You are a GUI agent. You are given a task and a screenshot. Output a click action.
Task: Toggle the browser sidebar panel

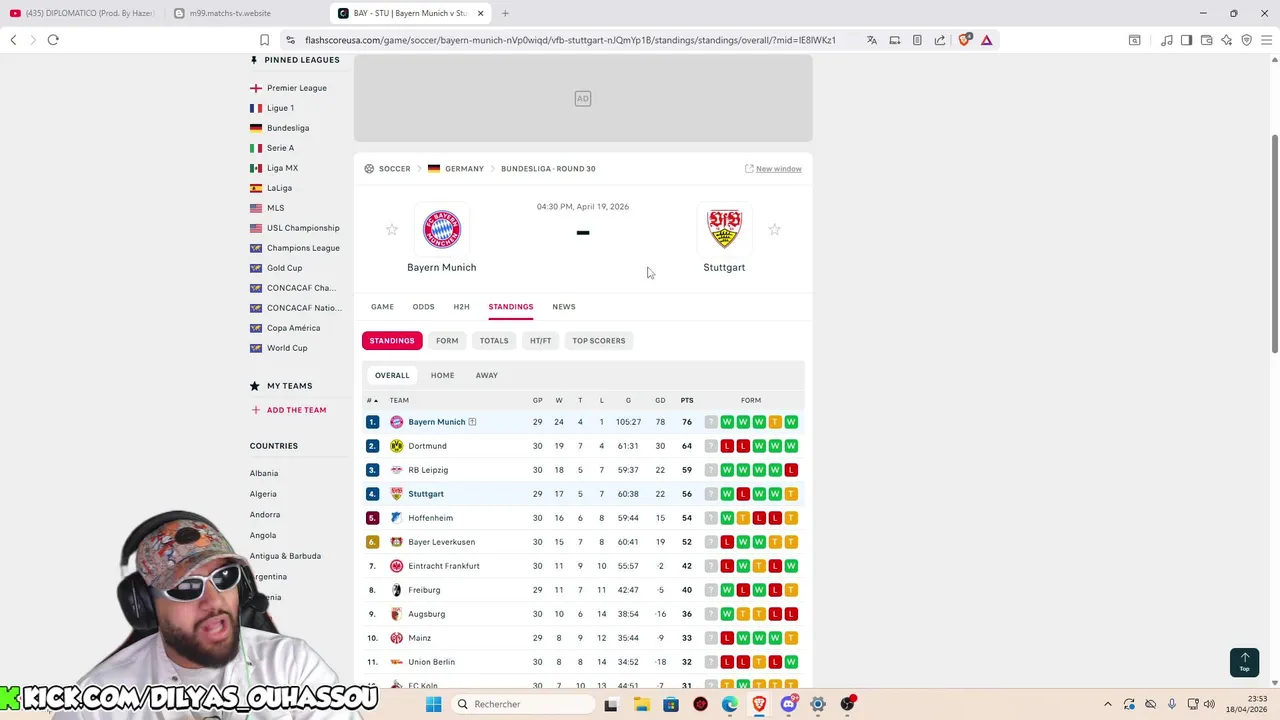point(1186,40)
